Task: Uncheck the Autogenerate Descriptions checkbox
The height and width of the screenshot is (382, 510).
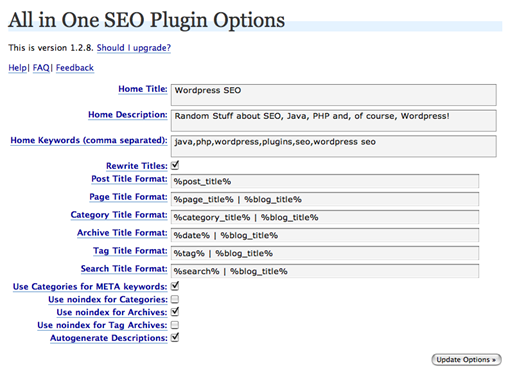Action: [175, 338]
